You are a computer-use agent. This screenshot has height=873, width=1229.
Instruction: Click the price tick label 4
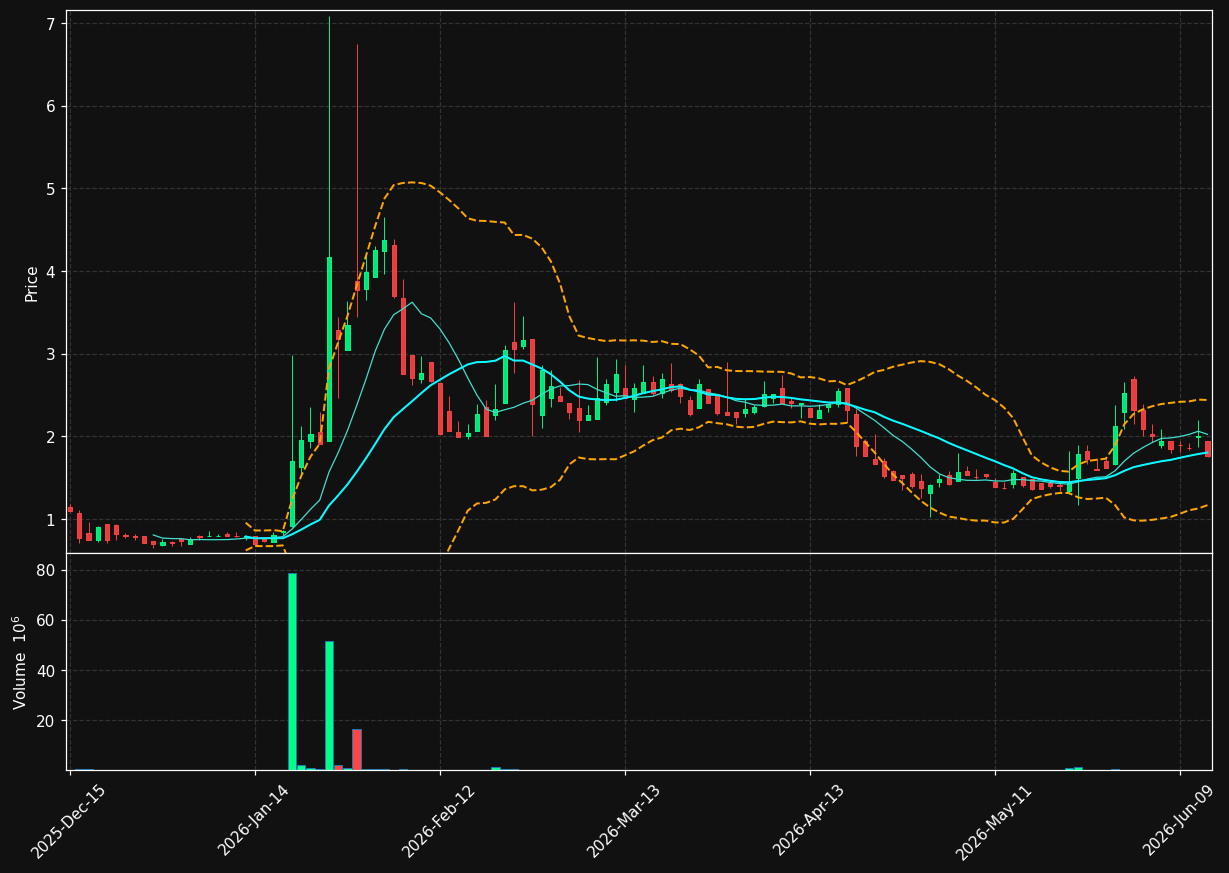pos(52,272)
